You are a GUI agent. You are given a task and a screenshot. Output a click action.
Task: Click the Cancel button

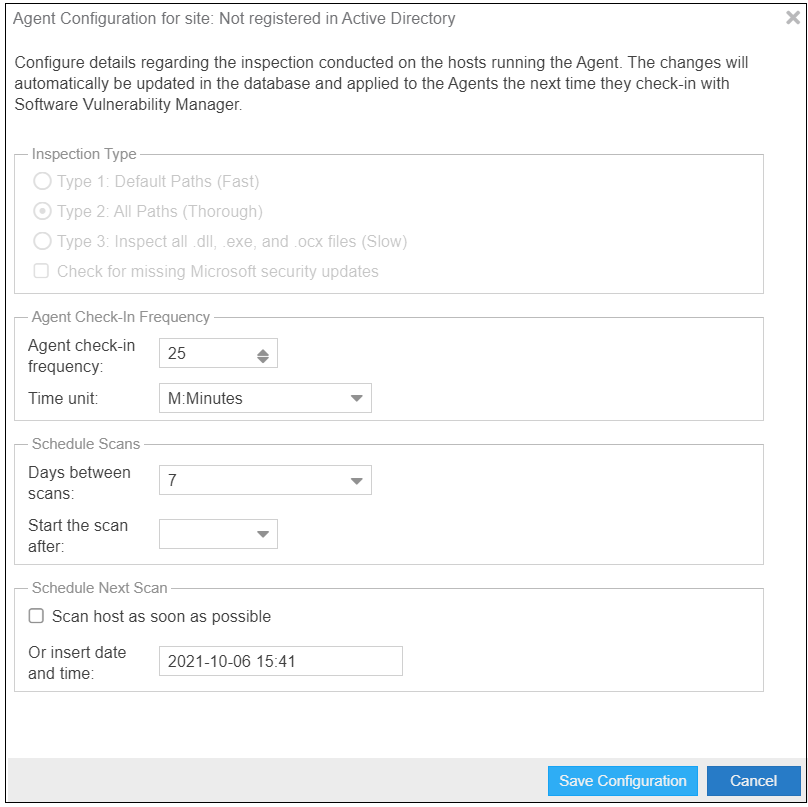[753, 781]
